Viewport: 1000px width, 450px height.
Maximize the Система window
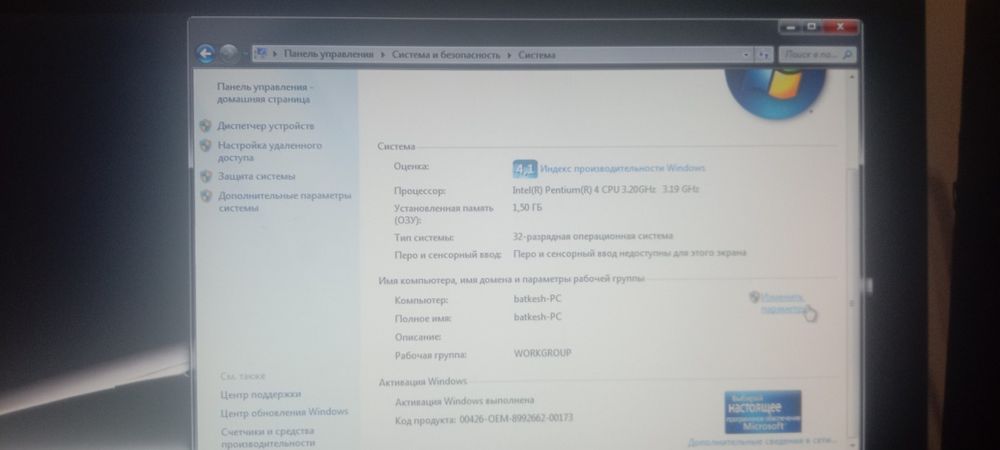click(x=812, y=27)
